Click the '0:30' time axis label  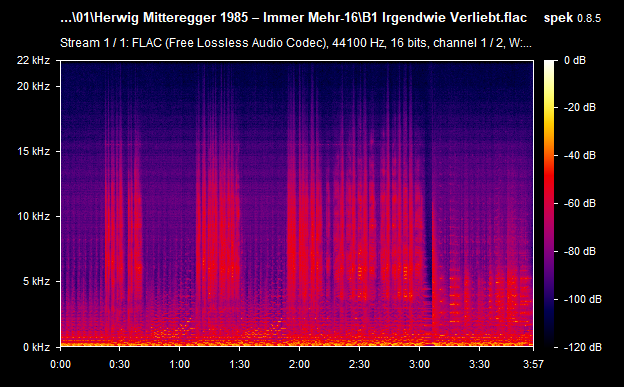(x=119, y=364)
